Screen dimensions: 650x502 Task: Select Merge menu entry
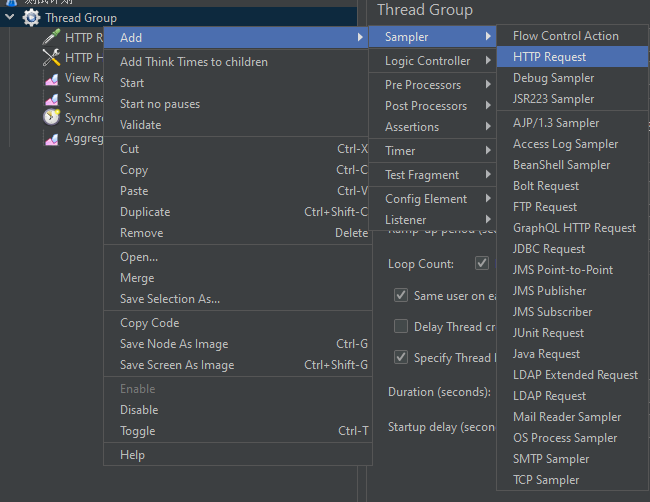click(238, 278)
